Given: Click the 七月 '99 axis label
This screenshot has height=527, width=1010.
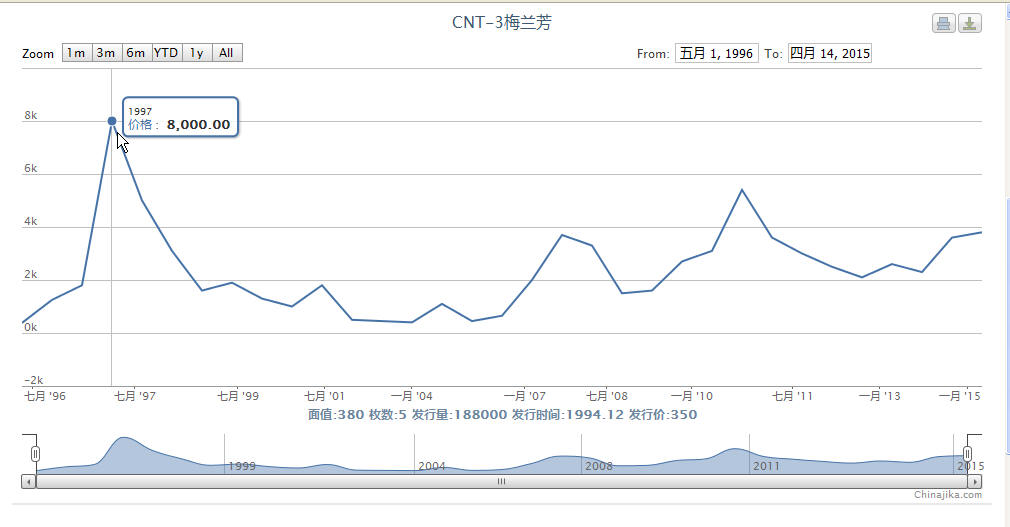Looking at the screenshot, I should [238, 396].
